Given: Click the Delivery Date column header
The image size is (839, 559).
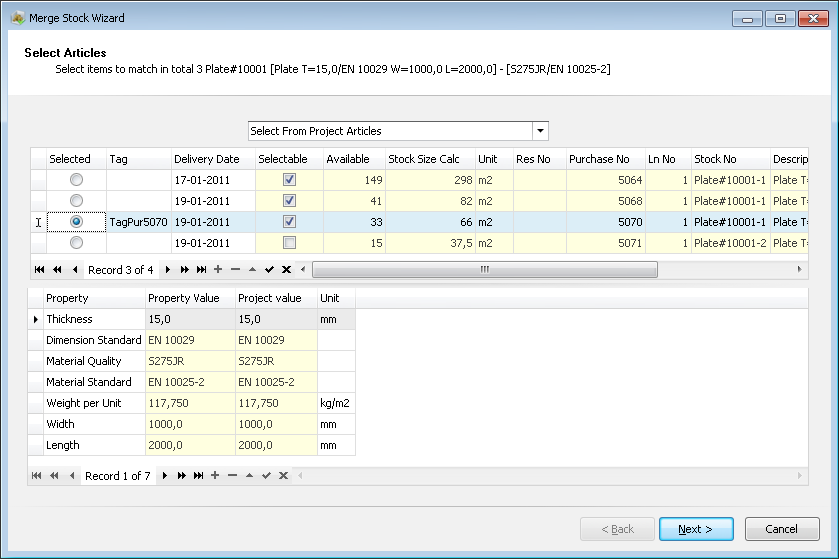Looking at the screenshot, I should point(206,159).
